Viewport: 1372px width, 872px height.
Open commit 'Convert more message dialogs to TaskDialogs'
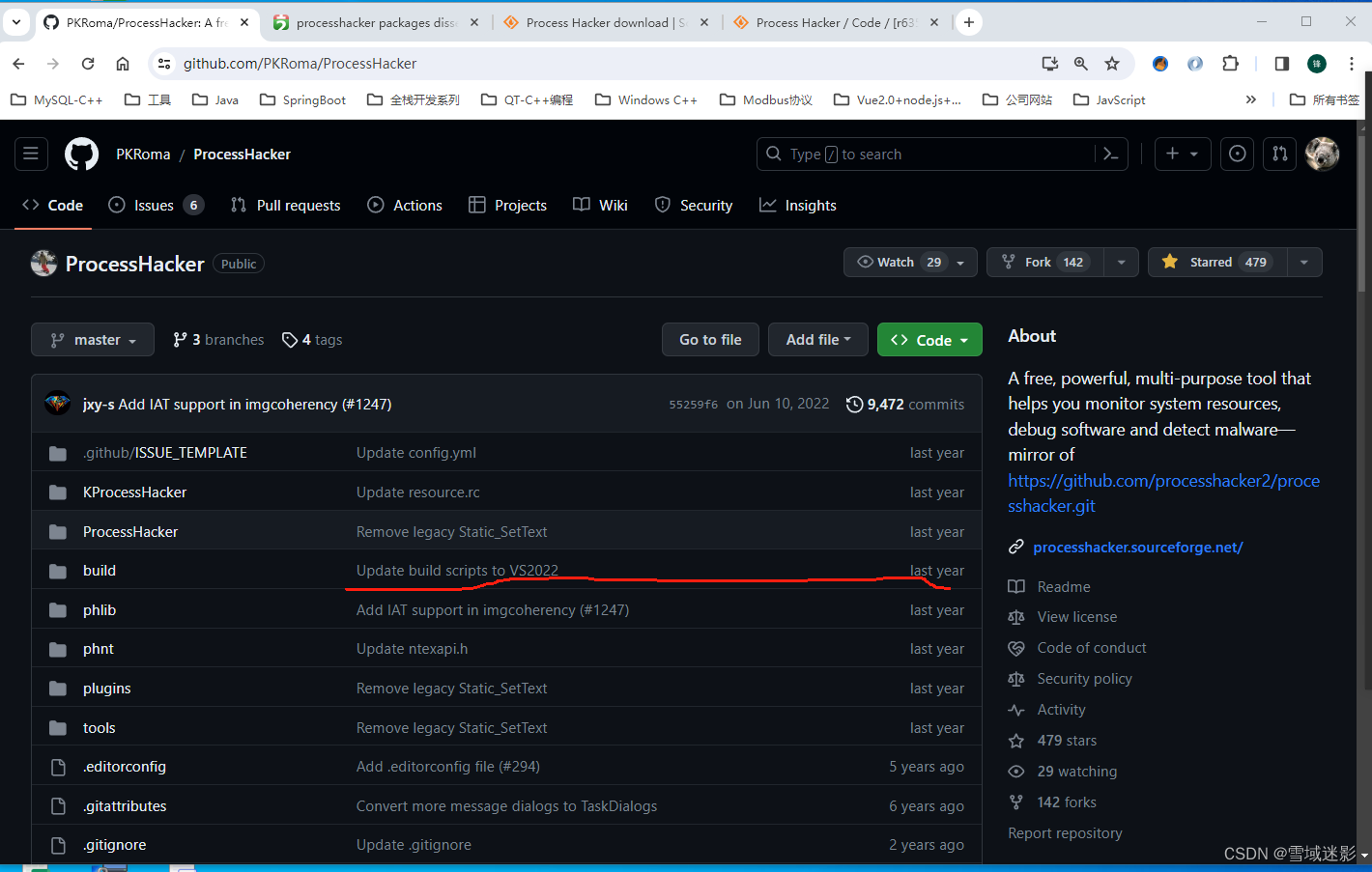(x=506, y=806)
